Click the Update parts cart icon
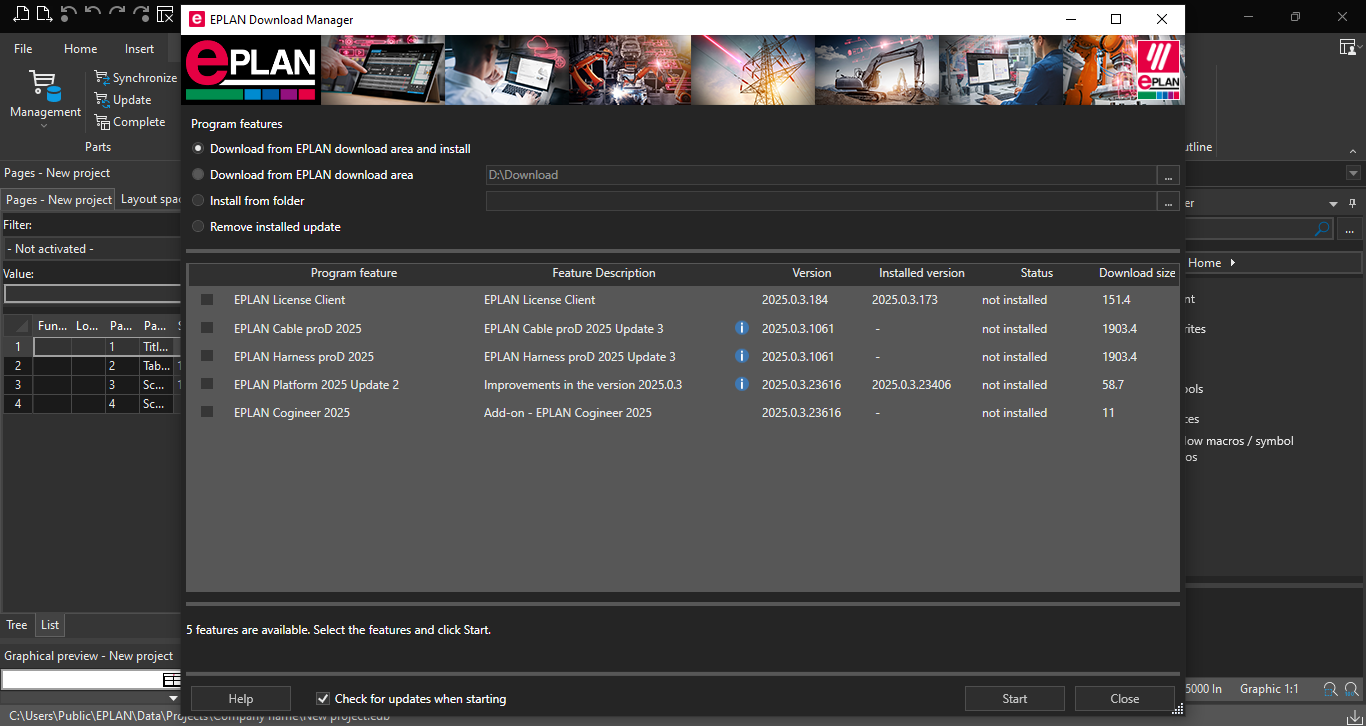The width and height of the screenshot is (1366, 726). click(x=102, y=99)
